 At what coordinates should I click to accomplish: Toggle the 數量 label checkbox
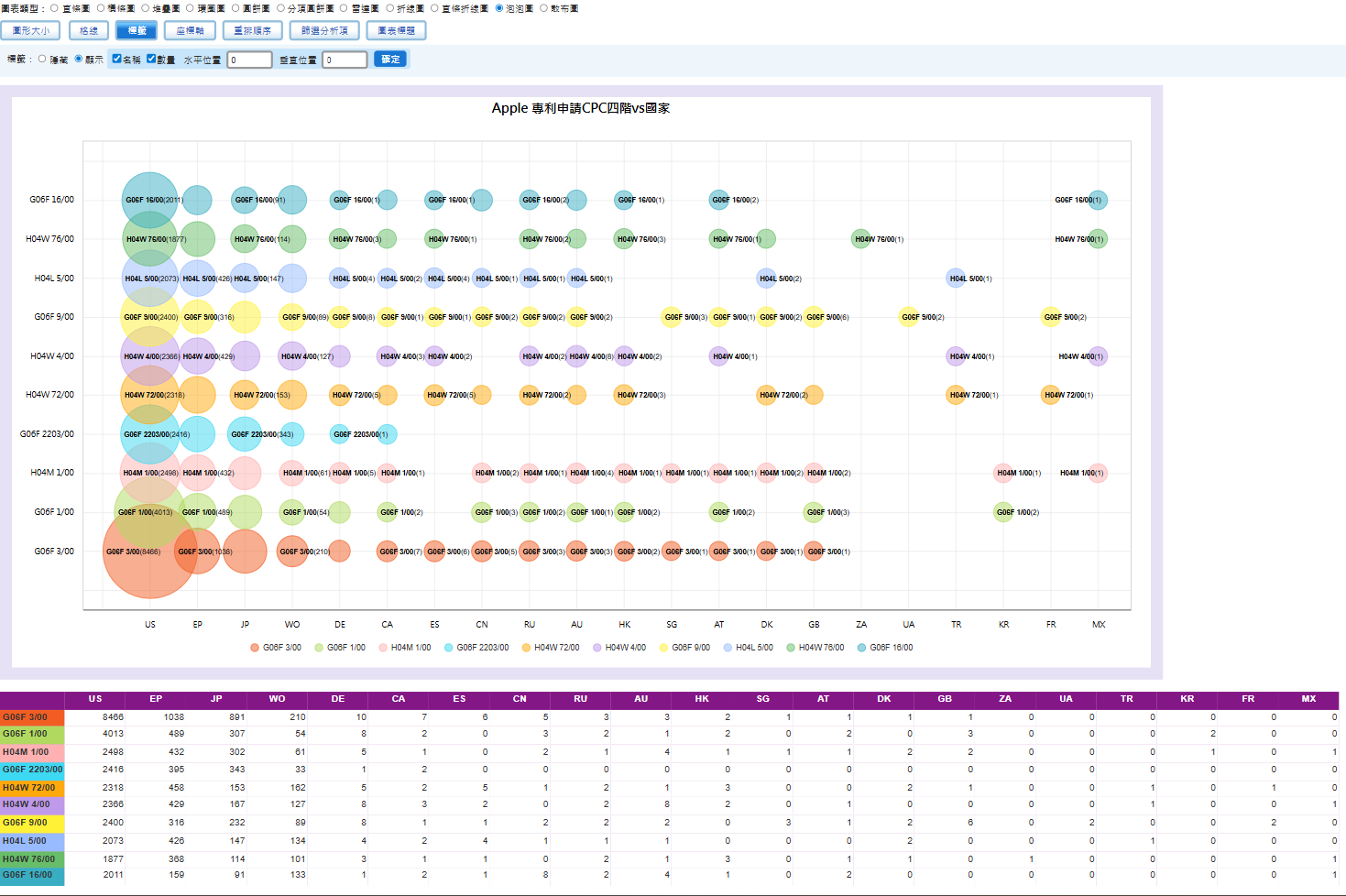click(x=151, y=59)
